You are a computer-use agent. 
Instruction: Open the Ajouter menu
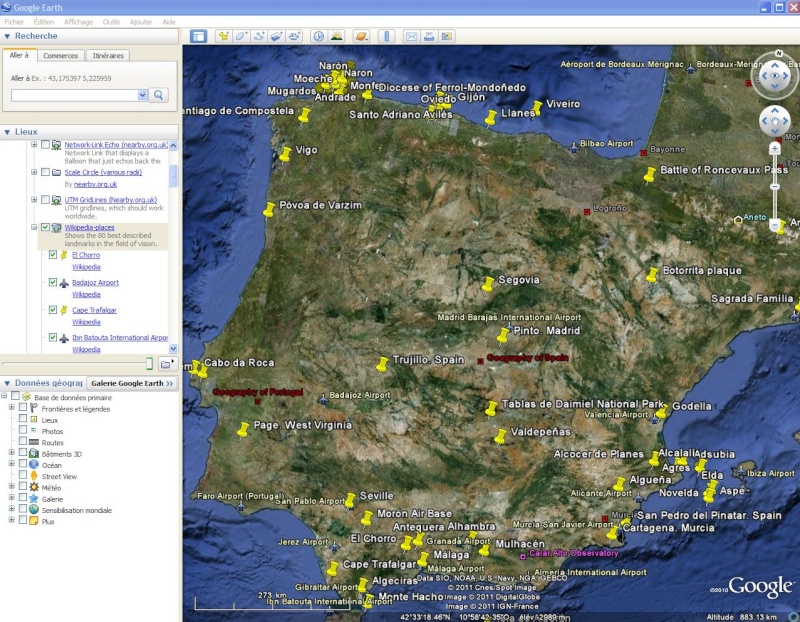141,22
